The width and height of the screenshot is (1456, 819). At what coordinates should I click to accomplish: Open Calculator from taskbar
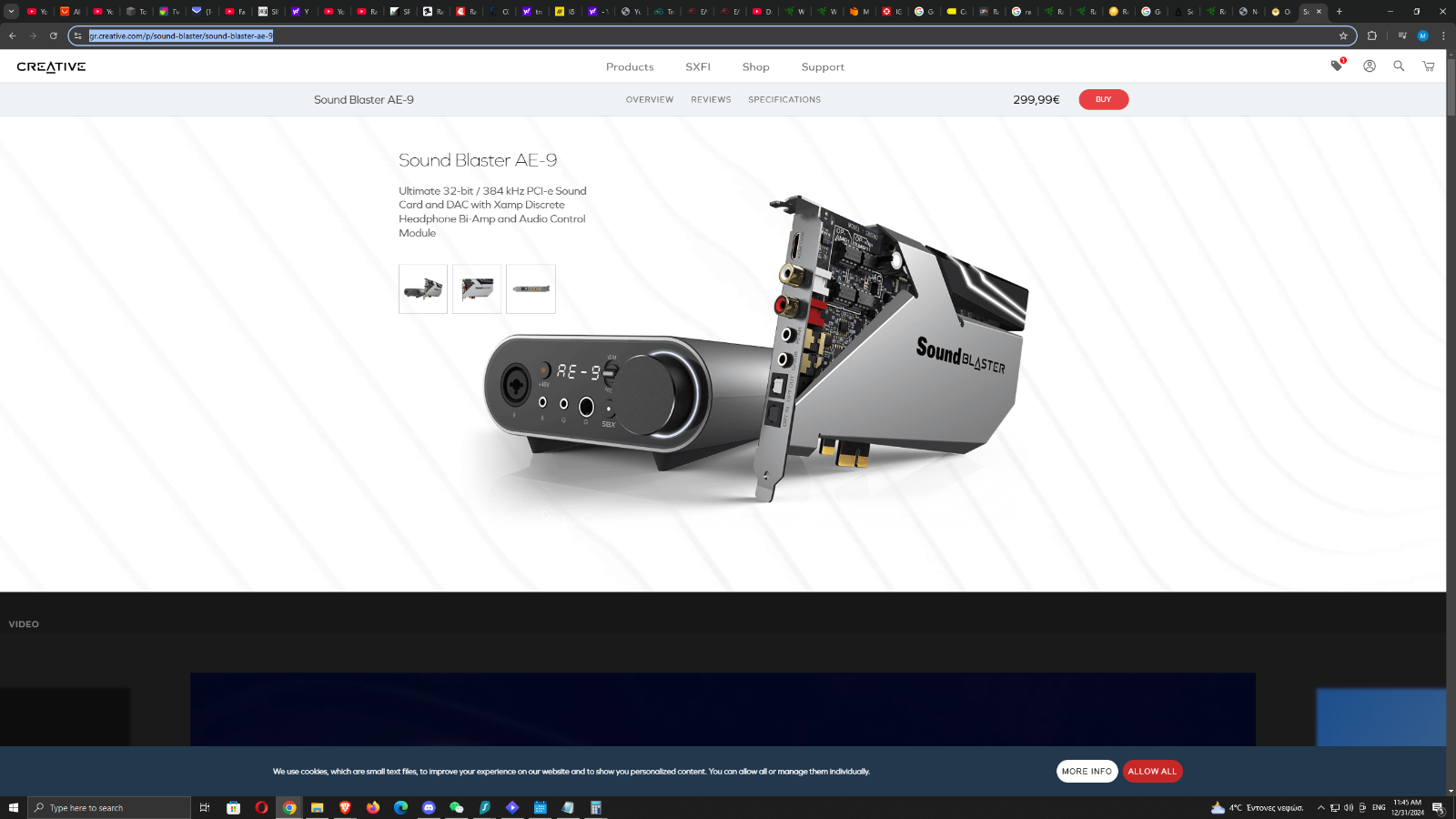(596, 807)
